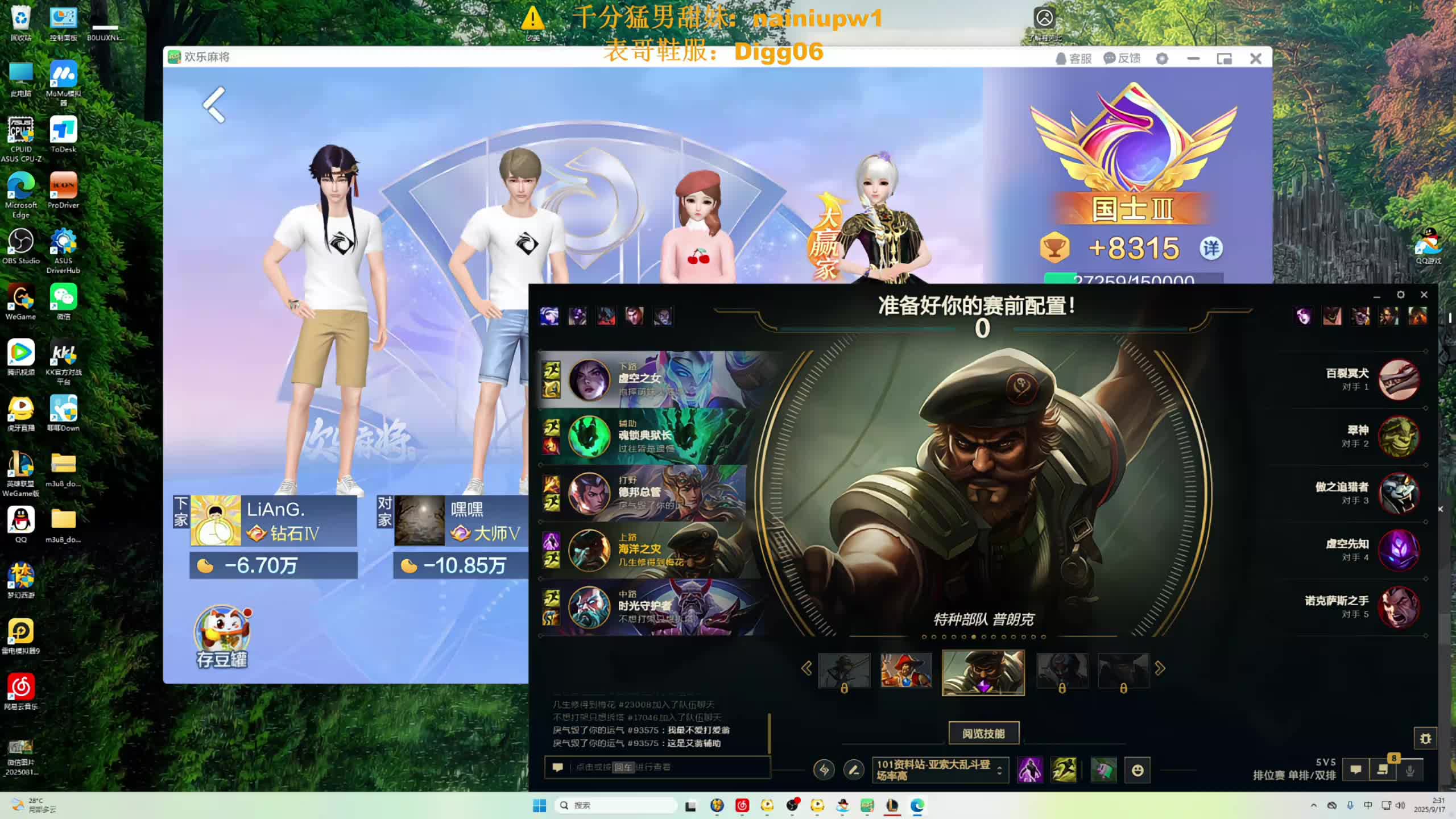Open League client settings gear in title bar
The height and width of the screenshot is (819, 1456).
pyautogui.click(x=1401, y=295)
